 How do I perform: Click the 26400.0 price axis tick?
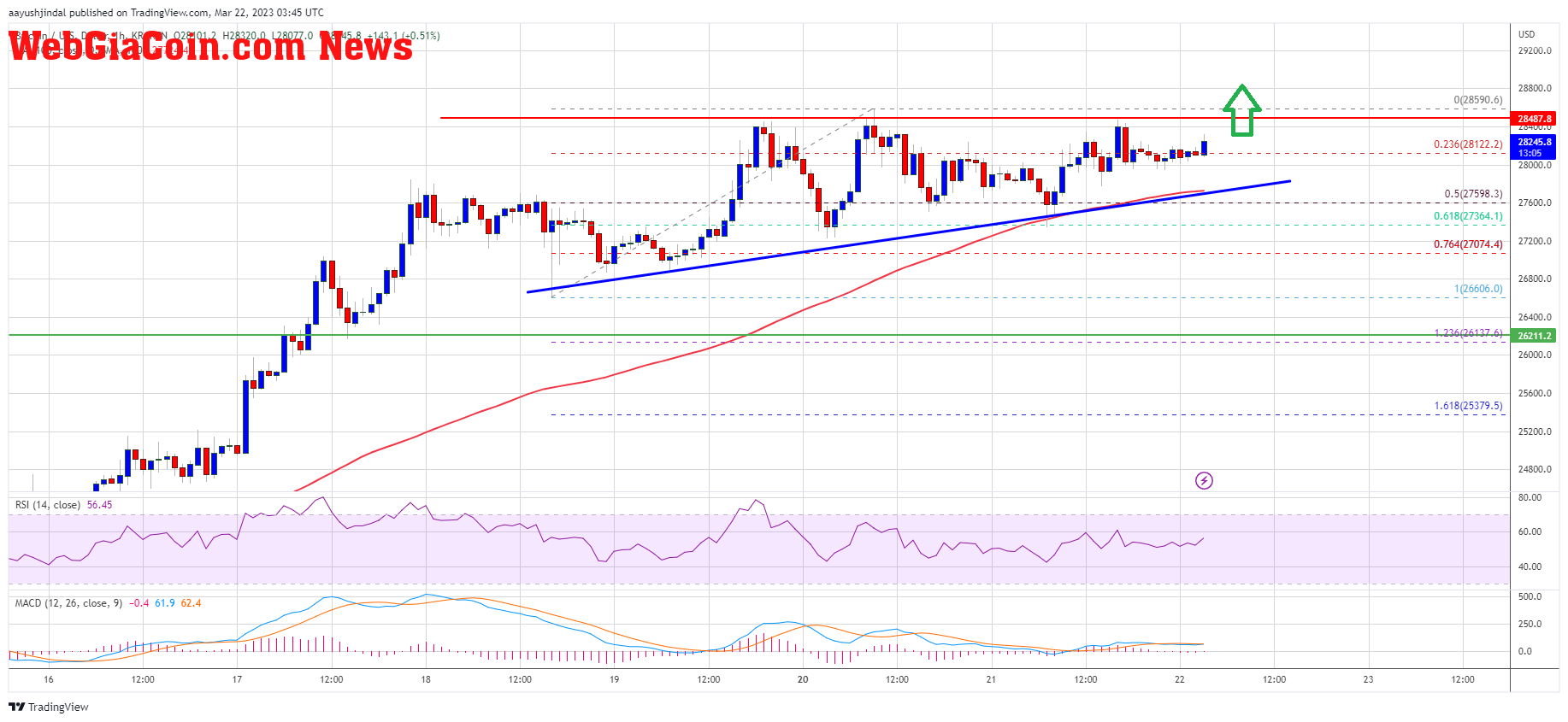[1535, 317]
